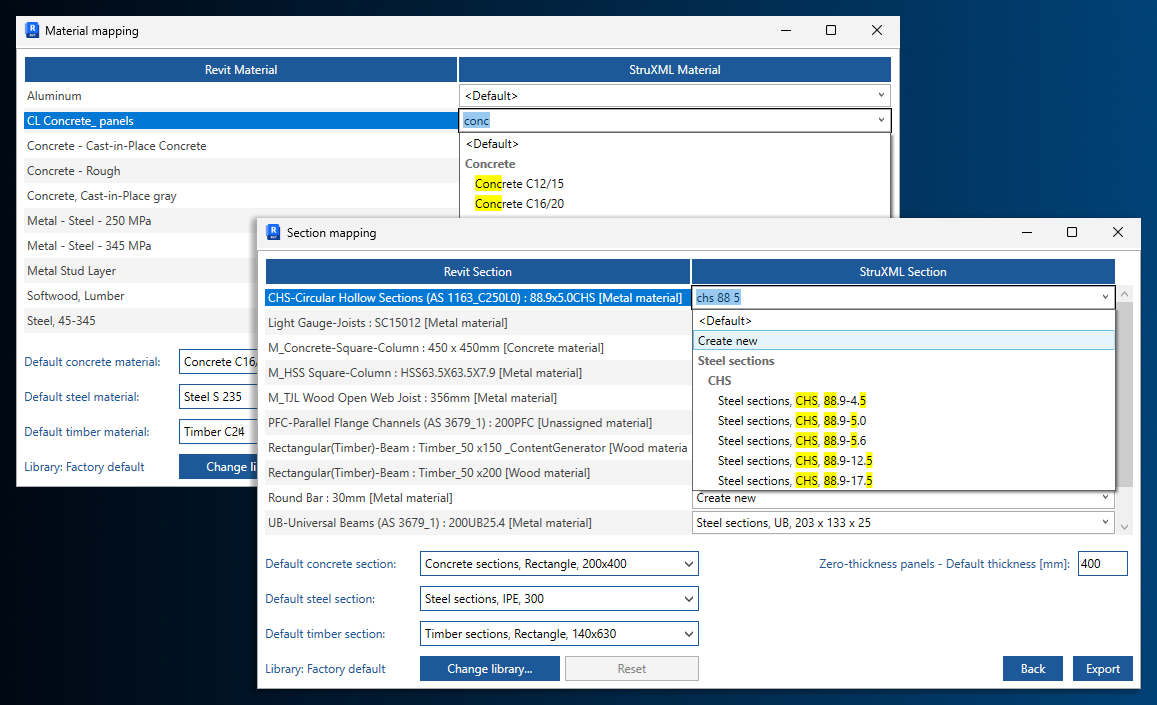Select 'Timber_50 x150 _ContentGenerator' beam row
Image resolution: width=1157 pixels, height=705 pixels.
[477, 448]
